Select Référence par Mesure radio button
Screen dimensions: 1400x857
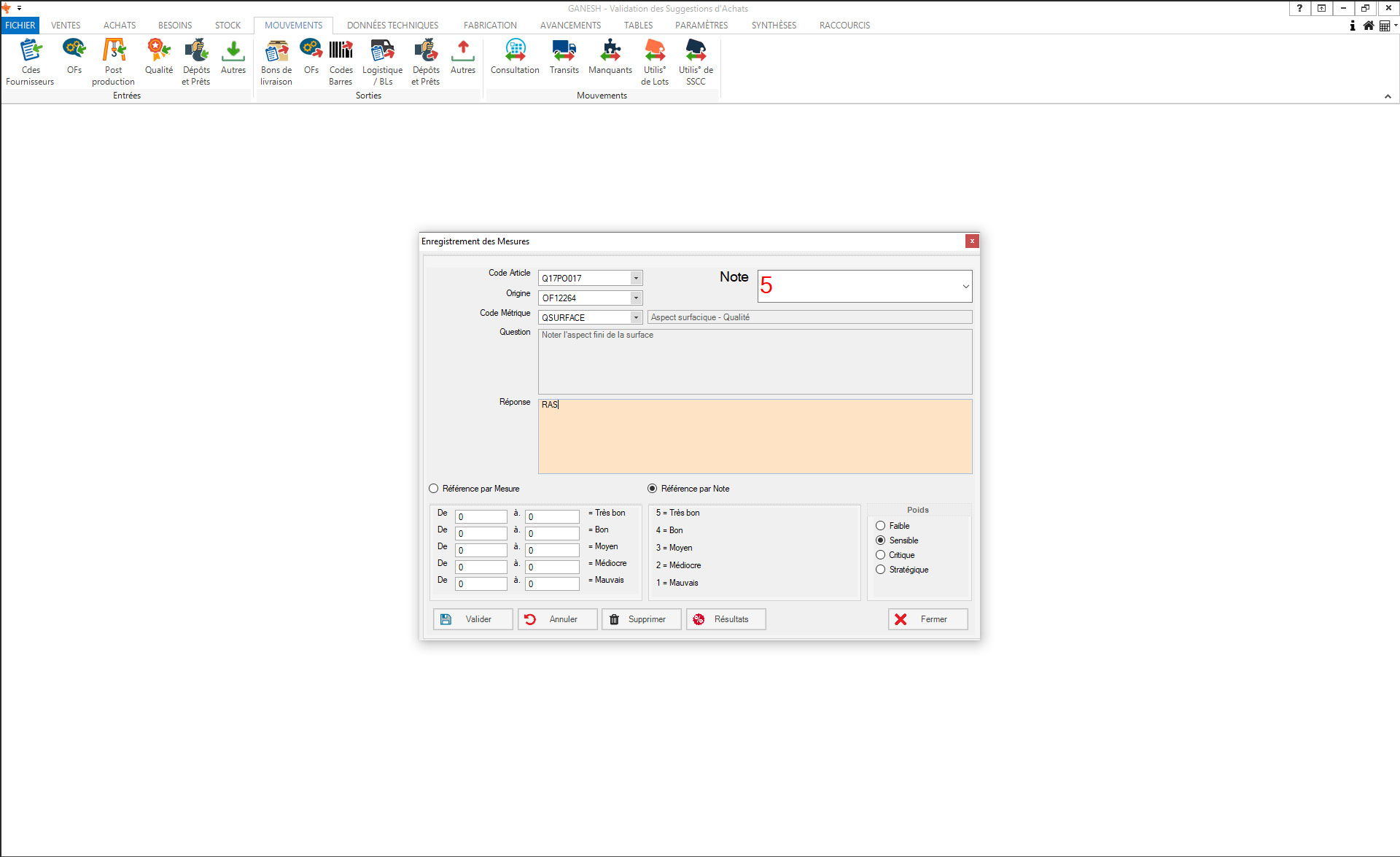(434, 489)
